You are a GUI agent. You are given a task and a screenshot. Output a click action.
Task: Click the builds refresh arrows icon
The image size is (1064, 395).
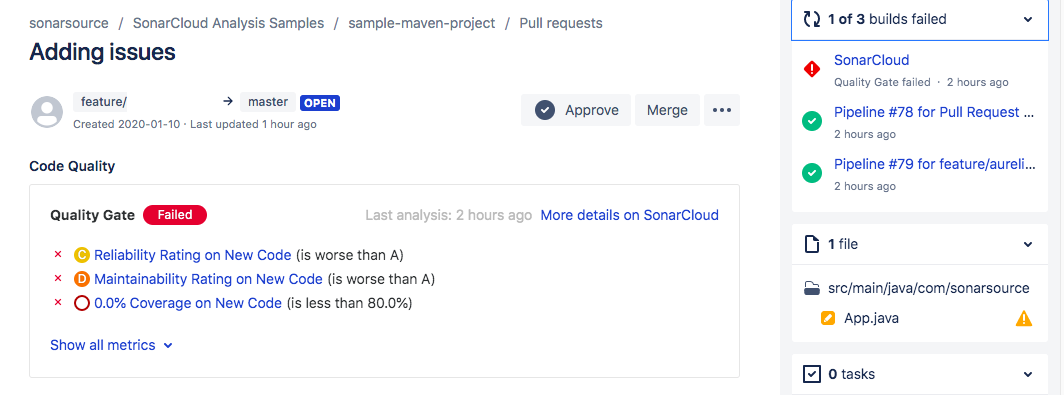pyautogui.click(x=812, y=19)
